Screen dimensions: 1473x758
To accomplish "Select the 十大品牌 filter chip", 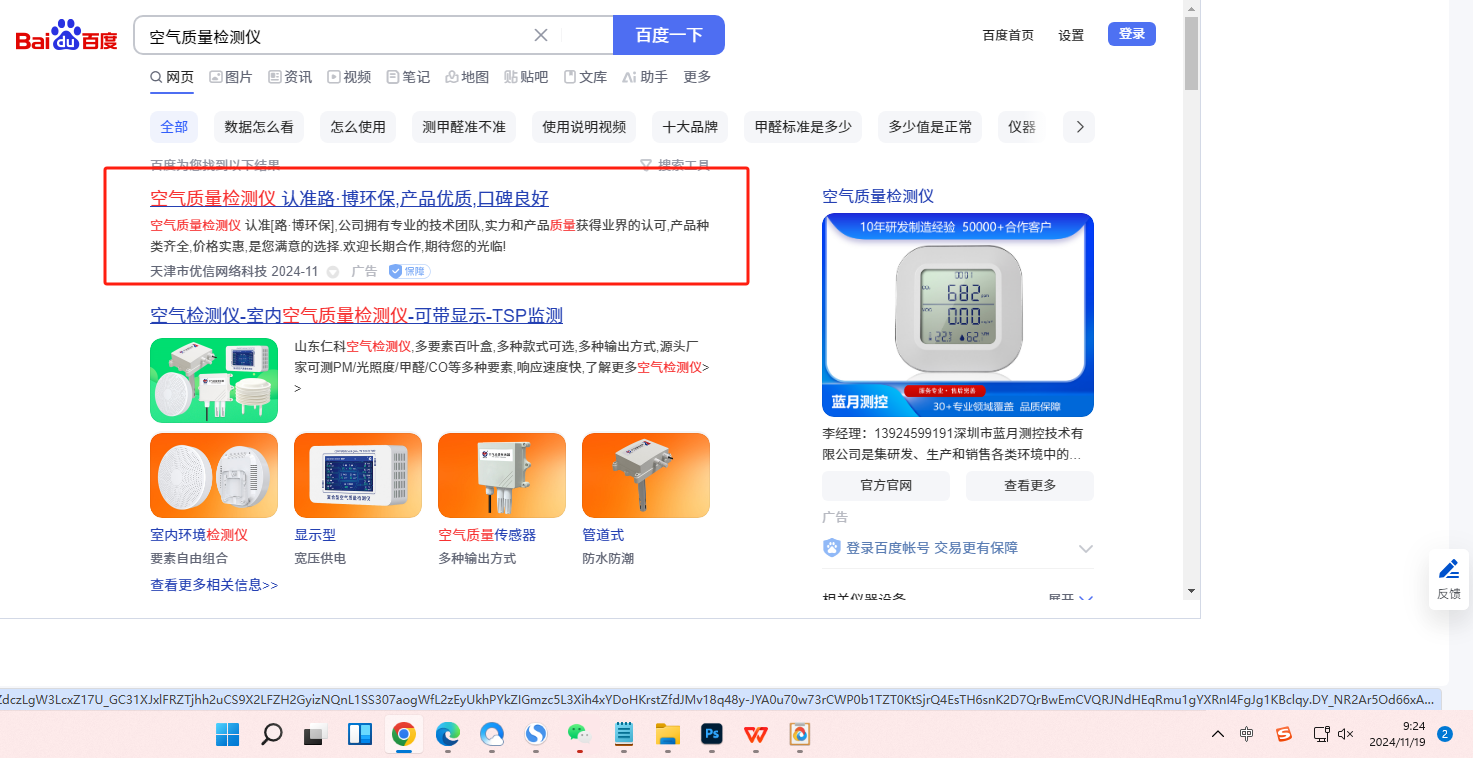I will point(690,127).
